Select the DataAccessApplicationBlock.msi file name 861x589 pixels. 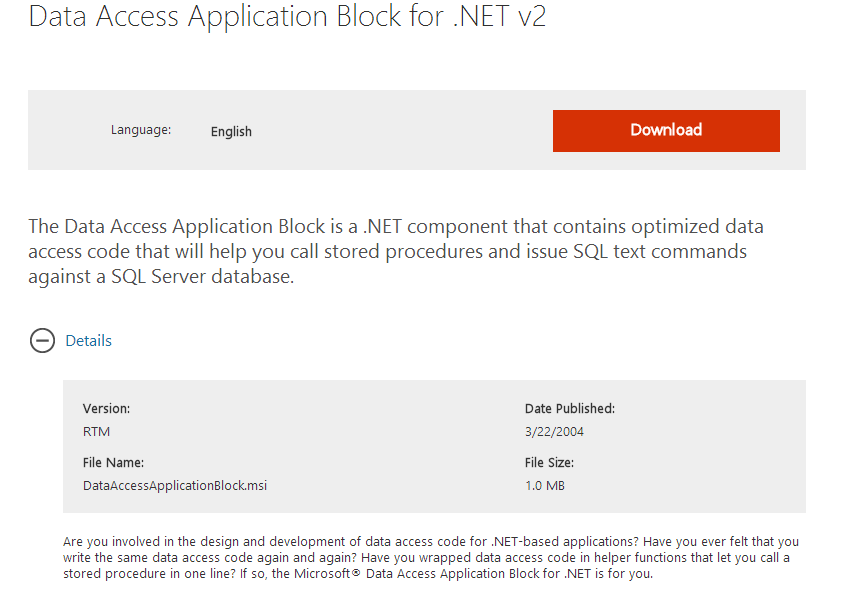(175, 486)
